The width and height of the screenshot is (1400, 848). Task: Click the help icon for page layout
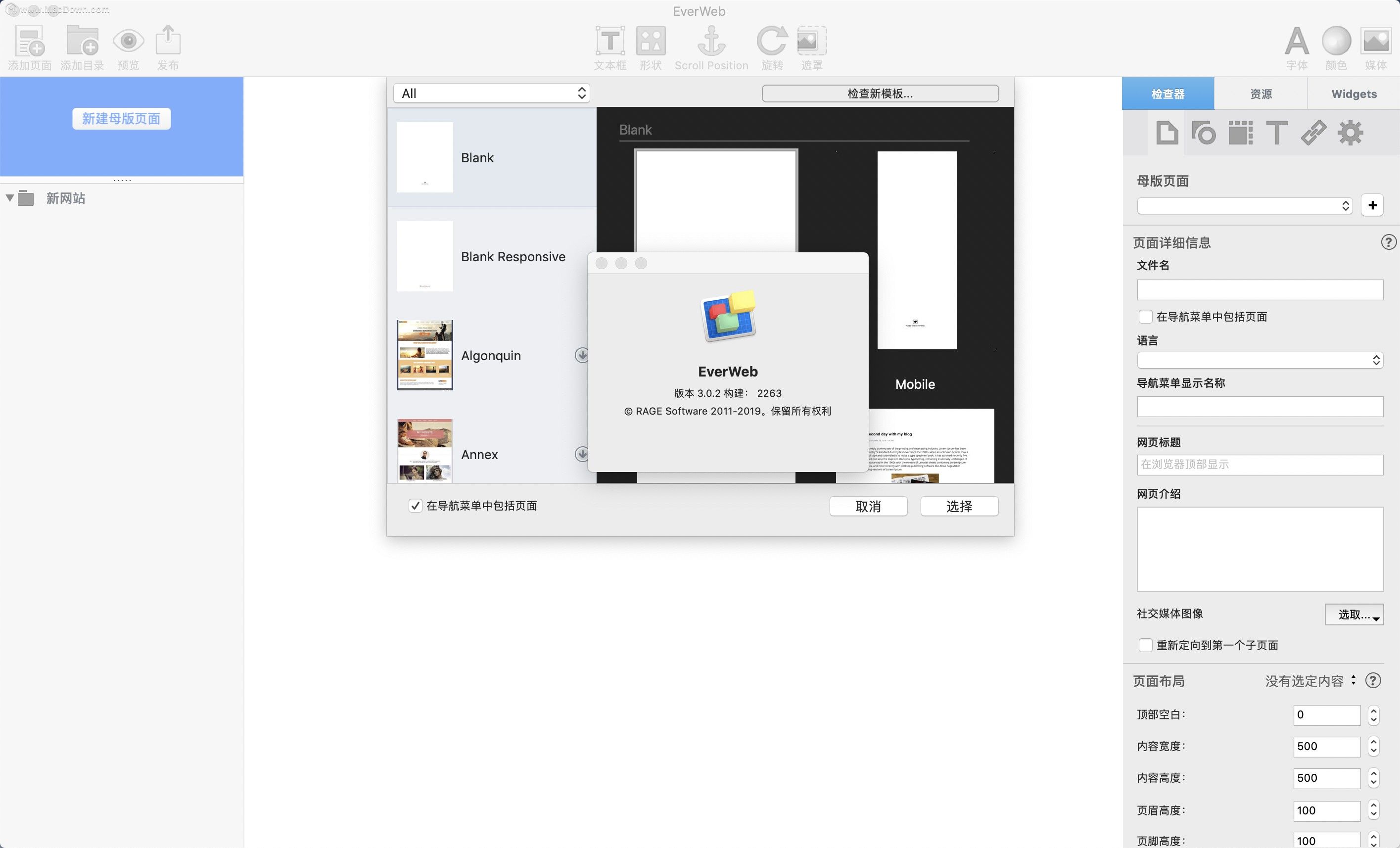pos(1373,681)
